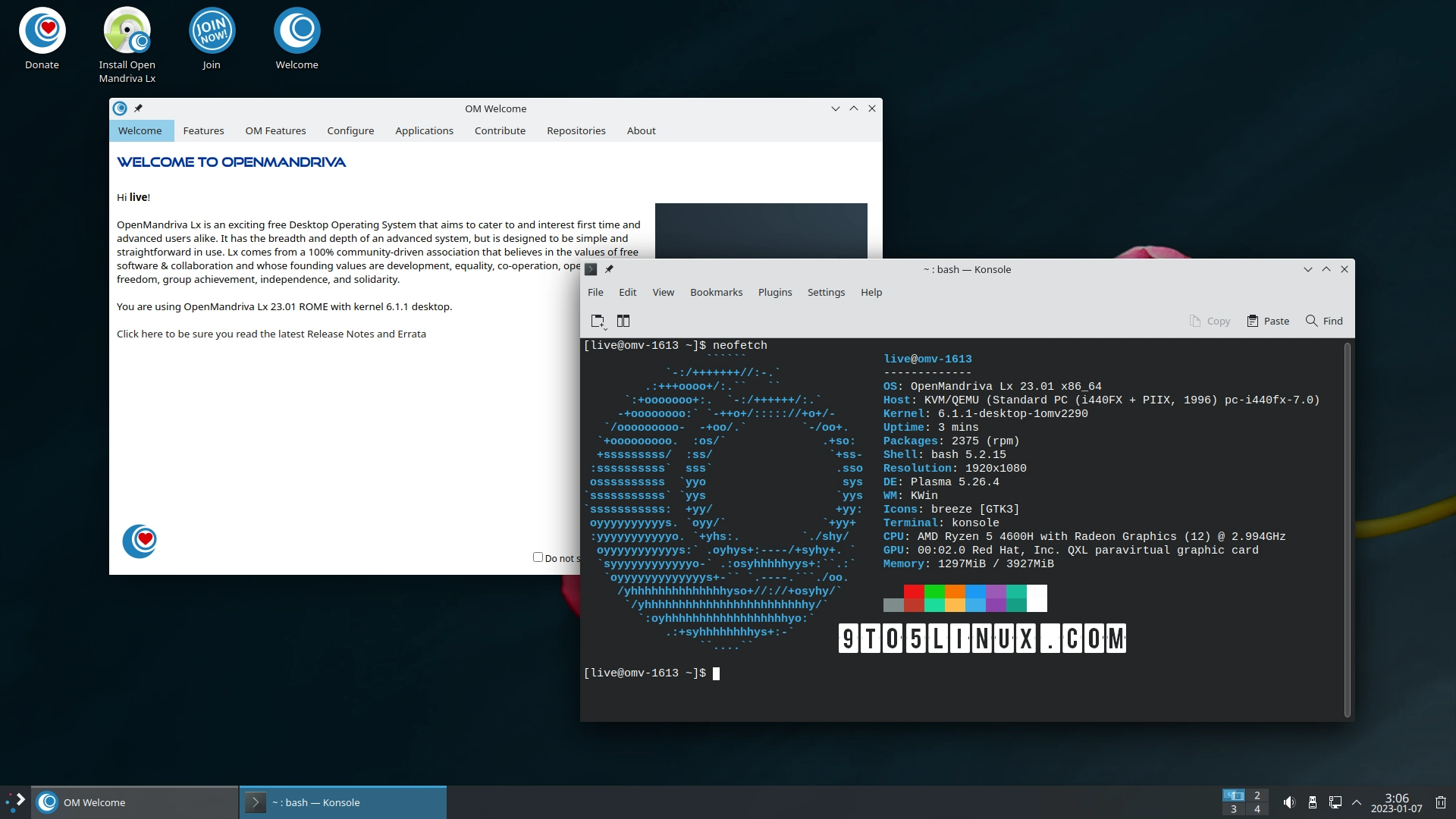The width and height of the screenshot is (1456, 819).
Task: Check the 'Do not show' checkbox
Action: click(538, 557)
